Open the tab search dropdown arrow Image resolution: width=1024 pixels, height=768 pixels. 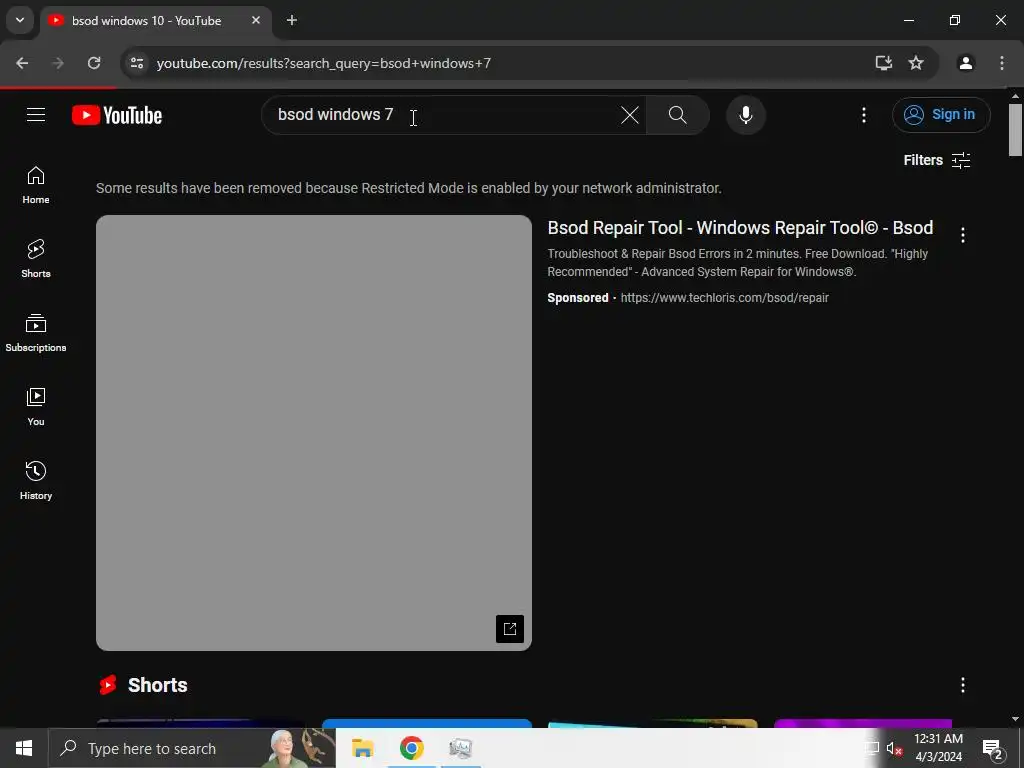pos(20,20)
